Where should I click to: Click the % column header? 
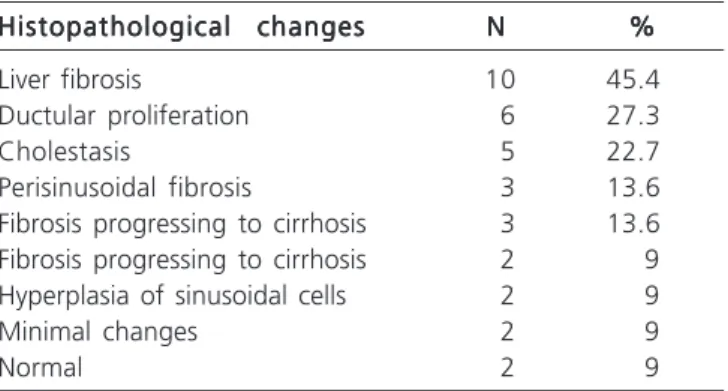click(x=642, y=26)
